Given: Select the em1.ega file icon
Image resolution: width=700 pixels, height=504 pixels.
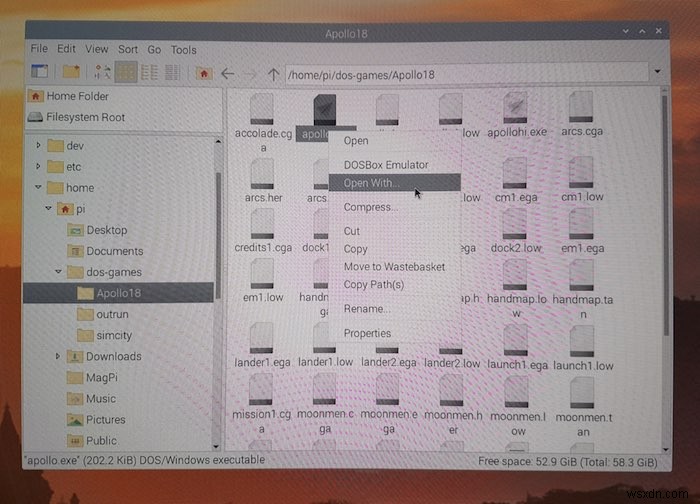Looking at the screenshot, I should coord(581,224).
